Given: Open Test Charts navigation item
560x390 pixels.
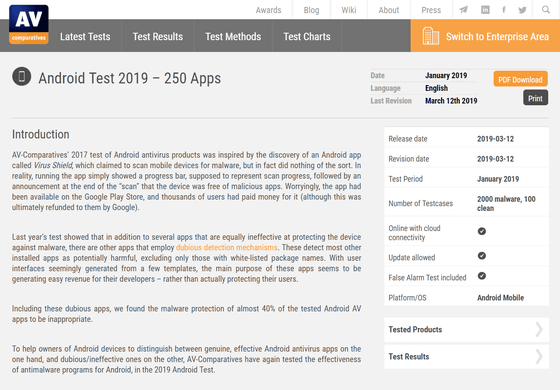Looking at the screenshot, I should click(307, 36).
